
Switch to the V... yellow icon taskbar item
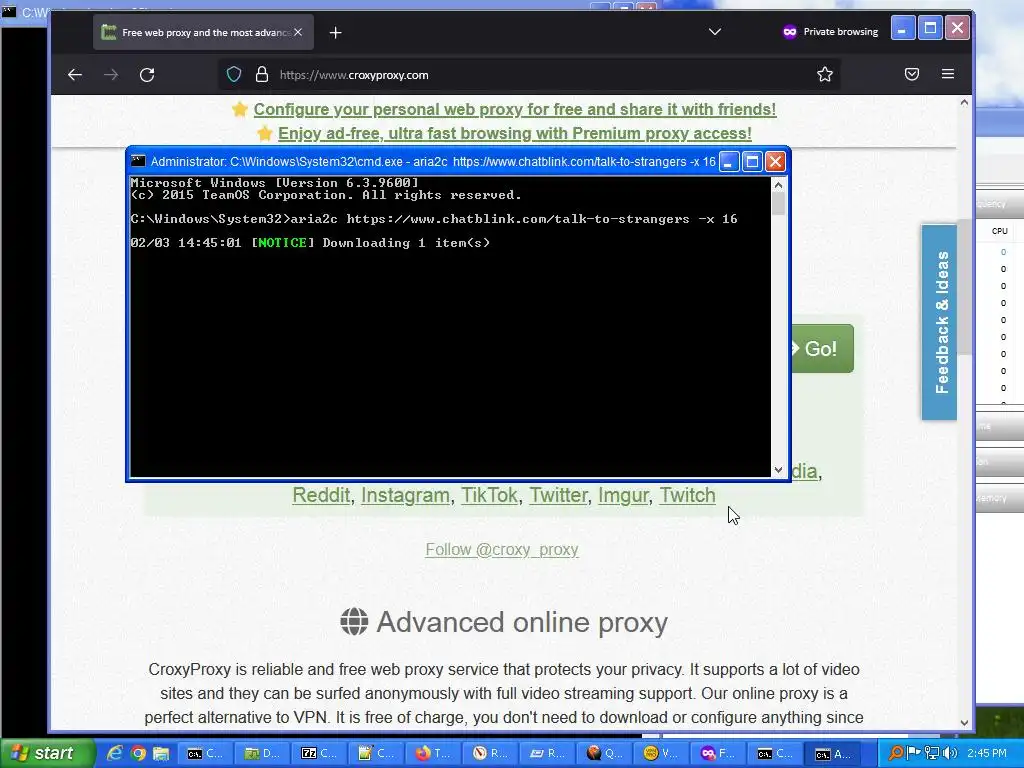point(661,753)
